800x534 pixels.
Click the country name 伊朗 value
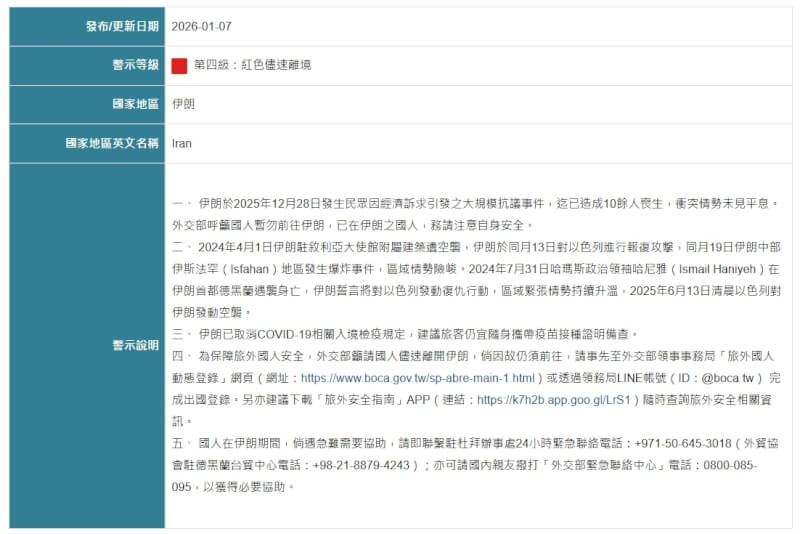[x=183, y=104]
